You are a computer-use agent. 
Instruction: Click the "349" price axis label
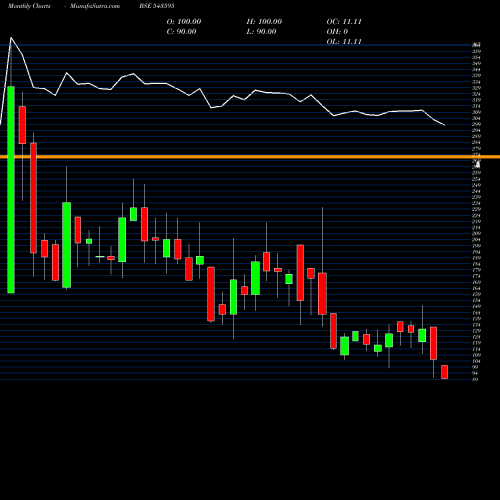(x=476, y=64)
